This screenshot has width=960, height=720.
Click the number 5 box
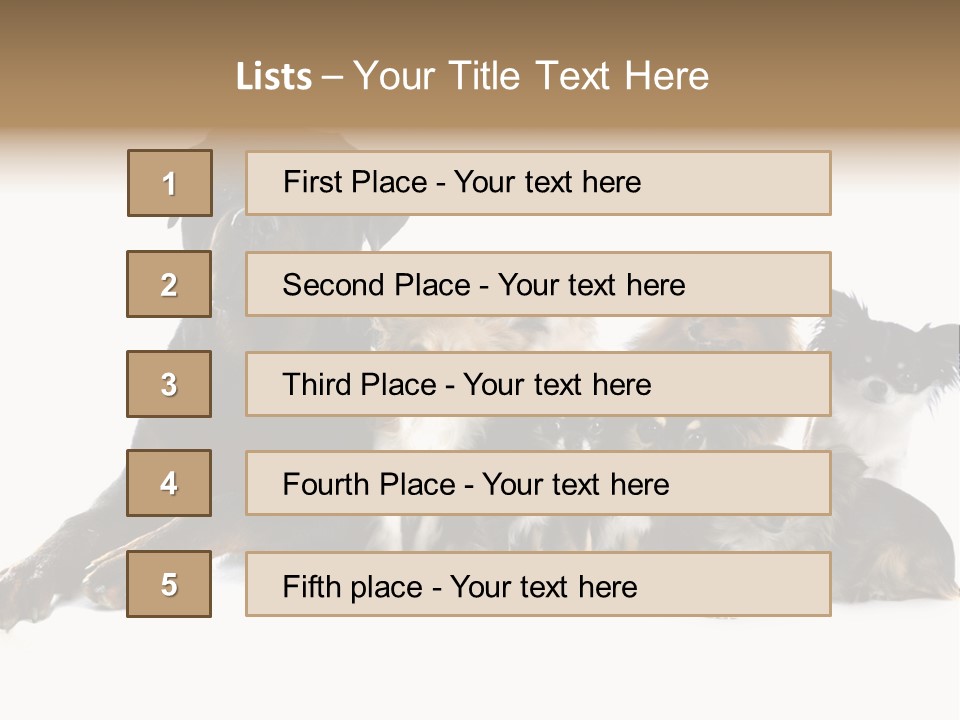coord(169,584)
